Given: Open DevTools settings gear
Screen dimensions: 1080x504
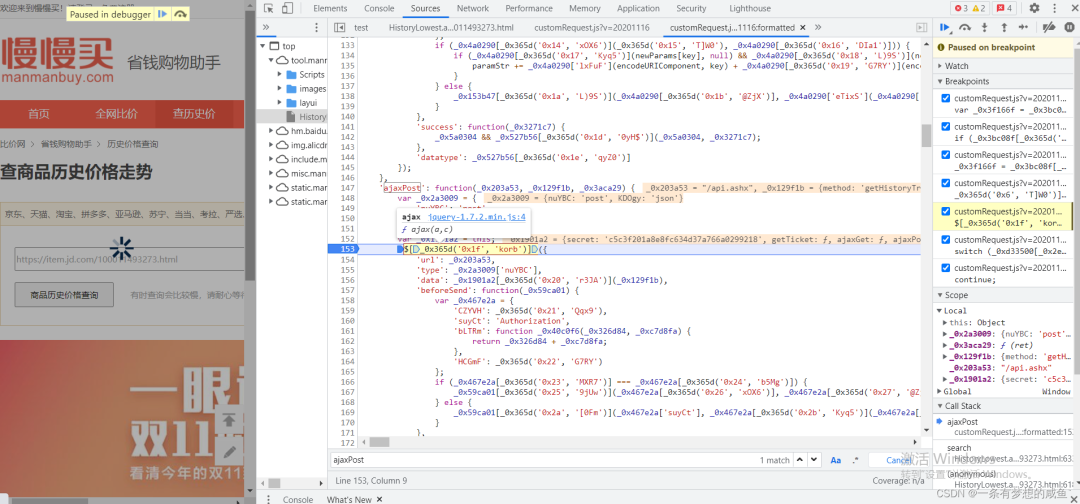Looking at the screenshot, I should pyautogui.click(x=1034, y=8).
